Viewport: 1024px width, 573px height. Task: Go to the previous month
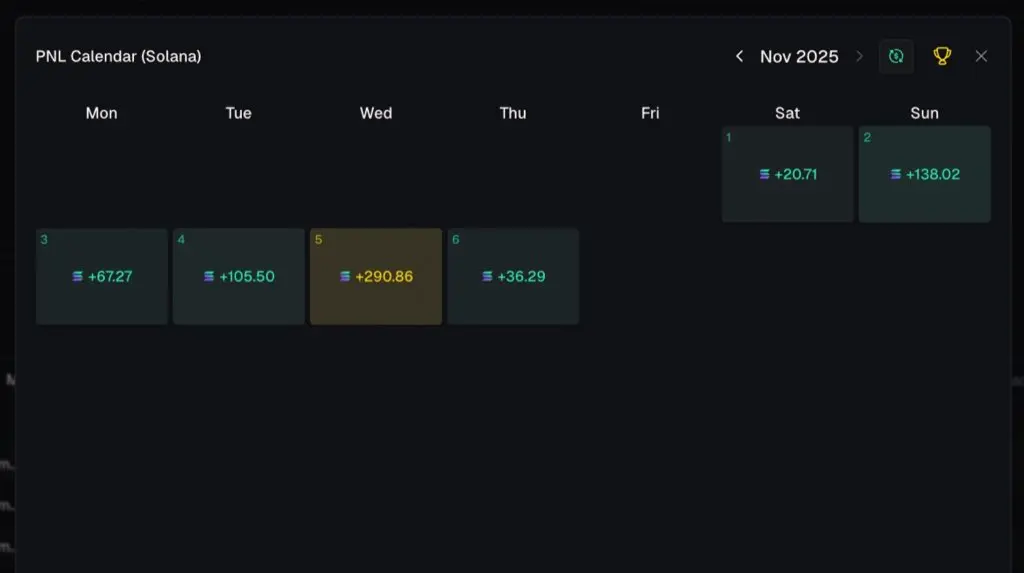click(739, 56)
